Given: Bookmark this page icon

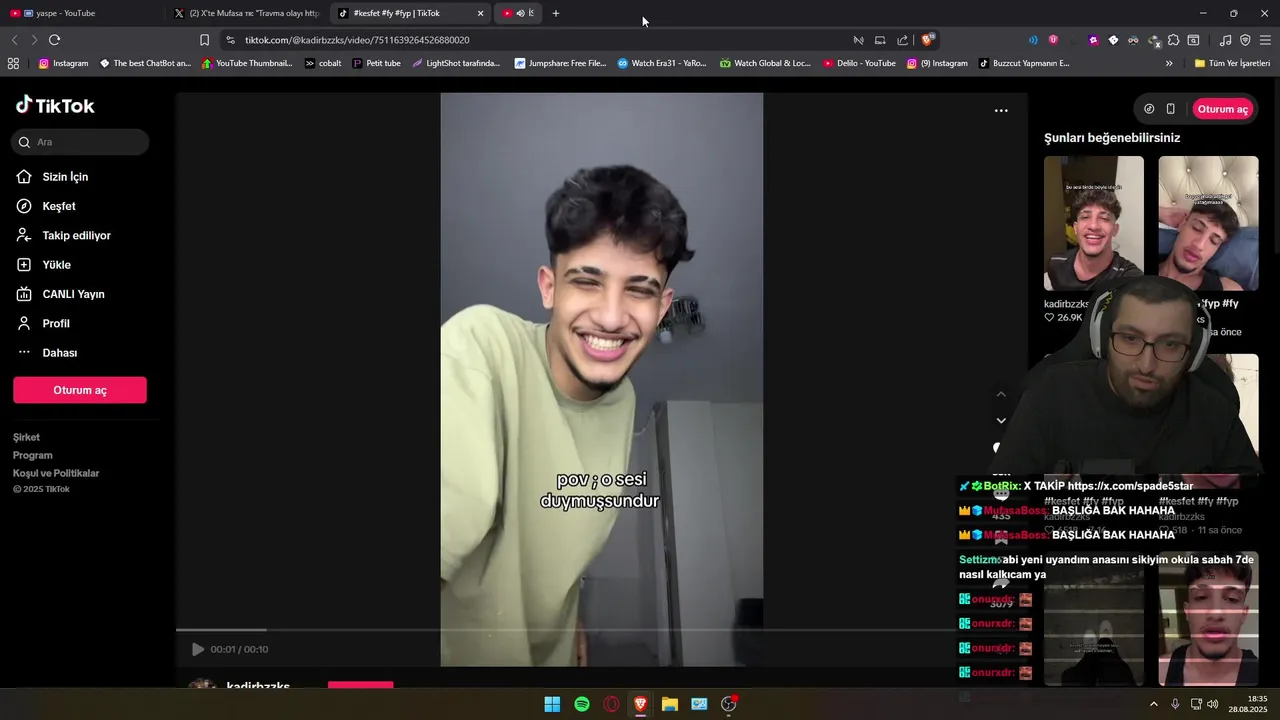Looking at the screenshot, I should tap(204, 40).
